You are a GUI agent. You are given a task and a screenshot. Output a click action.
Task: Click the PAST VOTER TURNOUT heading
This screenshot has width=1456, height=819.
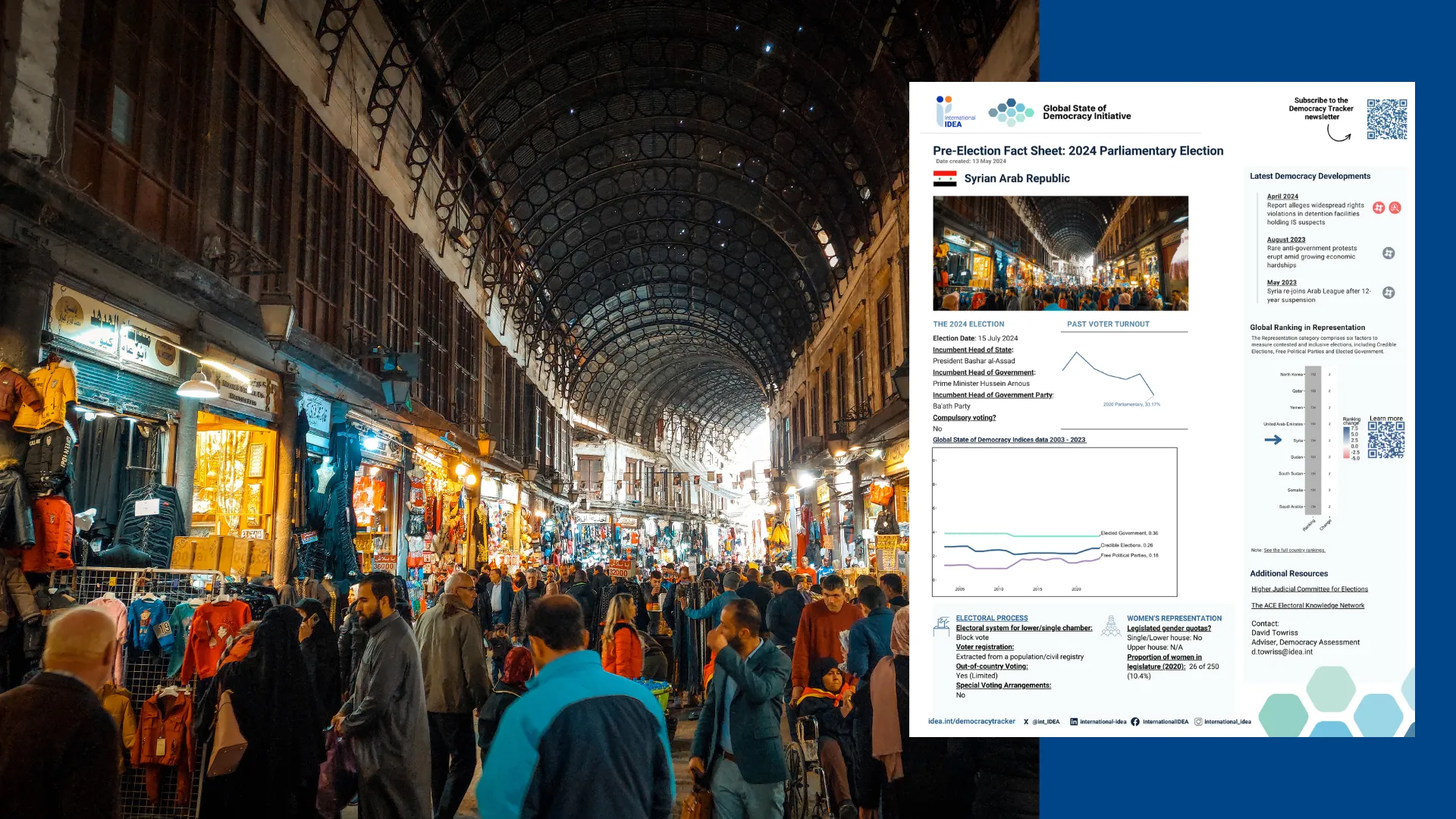[x=1108, y=325]
